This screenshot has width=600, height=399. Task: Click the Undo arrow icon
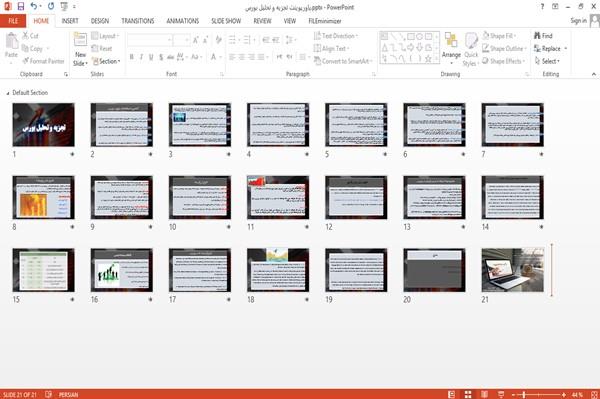coord(34,7)
